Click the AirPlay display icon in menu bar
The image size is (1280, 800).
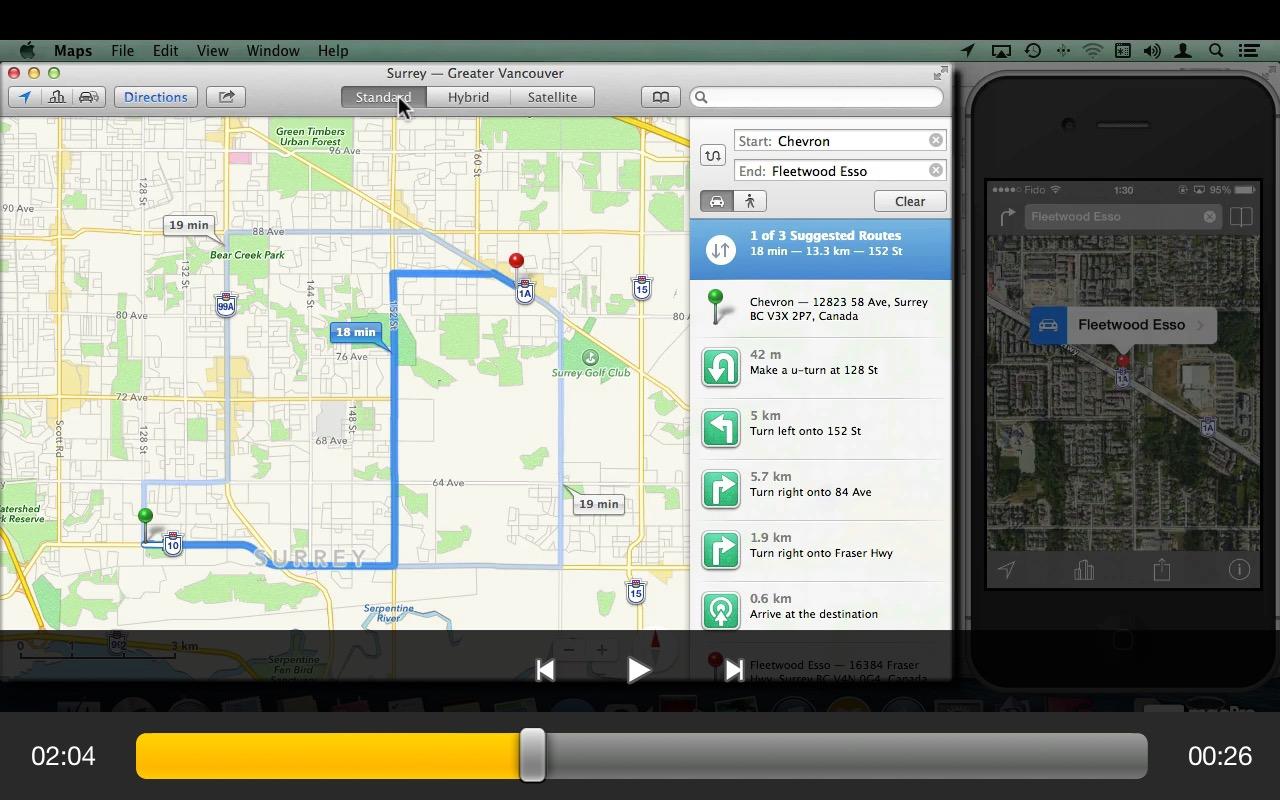[x=1001, y=51]
